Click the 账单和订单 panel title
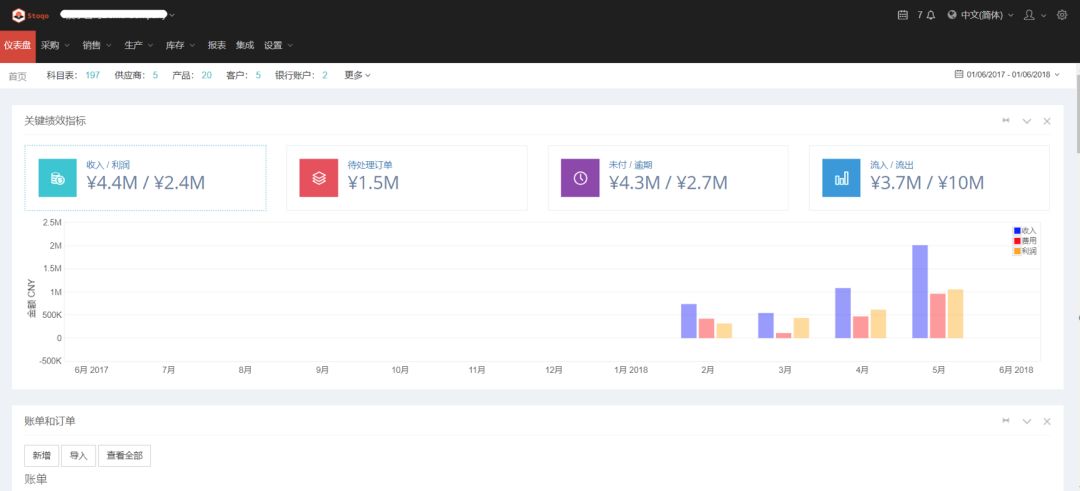Viewport: 1080px width, 491px height. [x=50, y=421]
